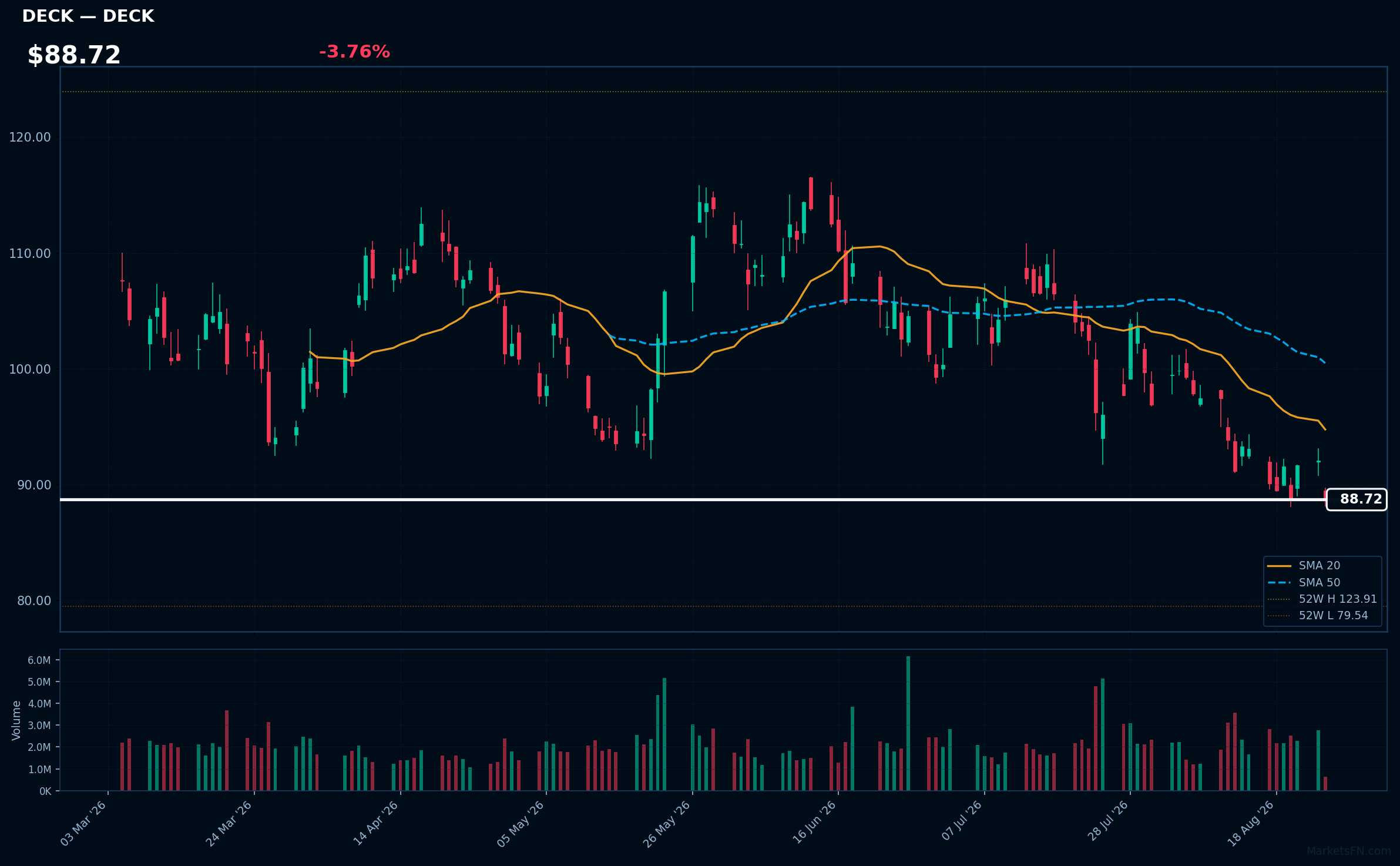This screenshot has width=1400, height=866.
Task: Click the 03 Mar '26 date label
Action: tap(83, 824)
